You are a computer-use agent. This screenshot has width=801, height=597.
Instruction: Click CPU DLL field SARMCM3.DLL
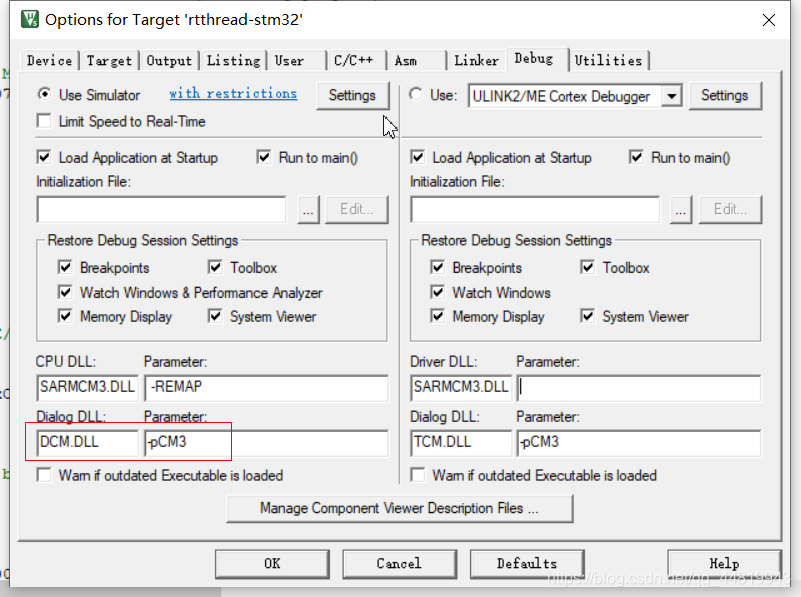87,388
